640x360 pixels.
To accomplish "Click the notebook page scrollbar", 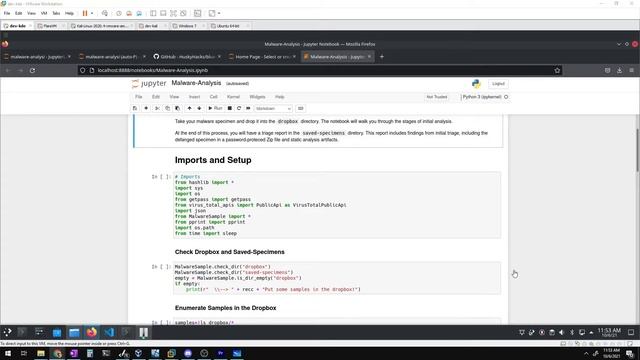I will pyautogui.click(x=637, y=150).
